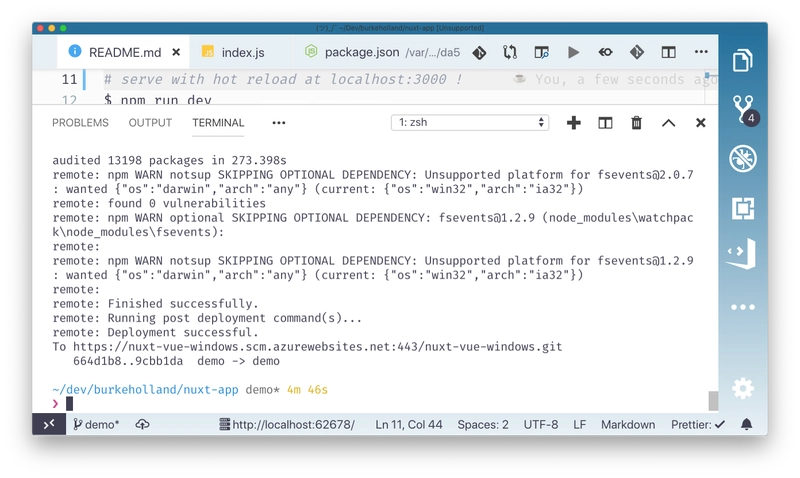This screenshot has height=478, width=800.
Task: Open the Explorer view in activity bar
Action: pyautogui.click(x=742, y=61)
